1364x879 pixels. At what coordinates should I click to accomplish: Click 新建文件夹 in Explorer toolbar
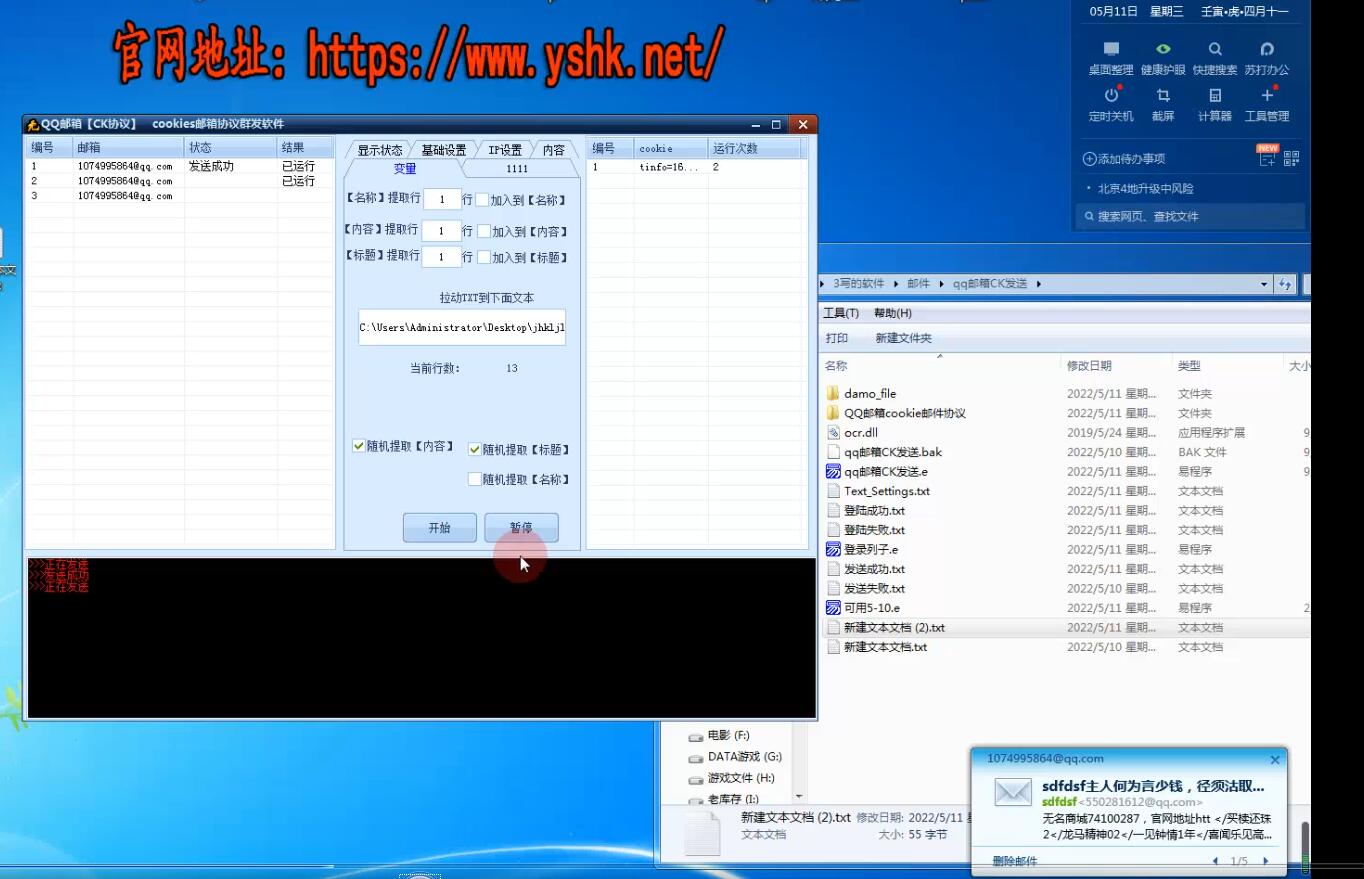click(903, 338)
